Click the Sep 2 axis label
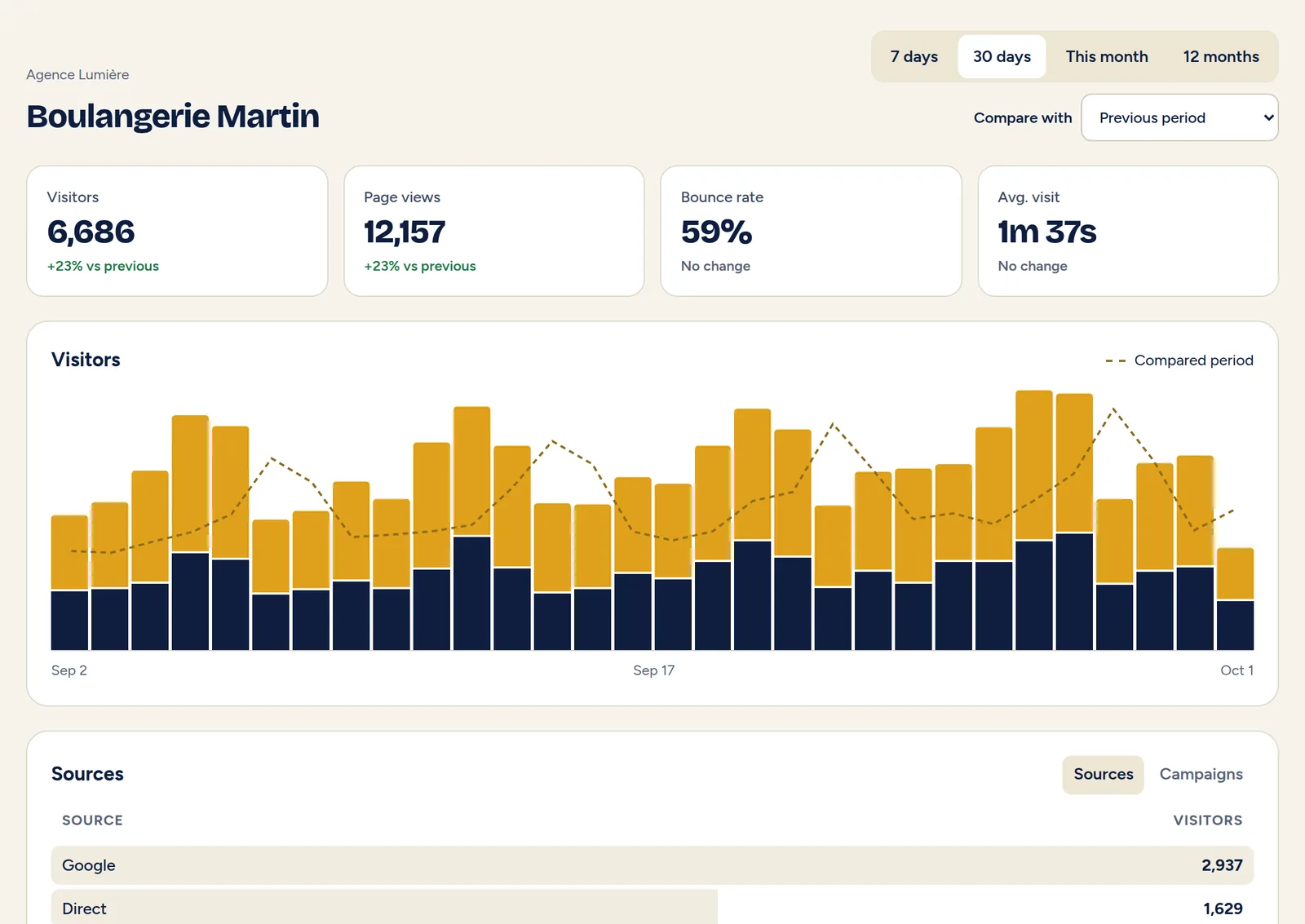The image size is (1305, 924). 69,670
